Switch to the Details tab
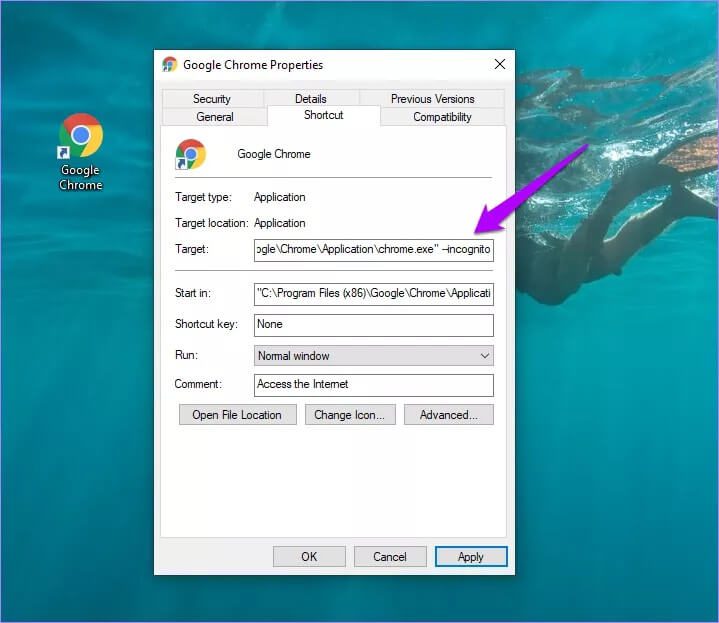 coord(311,99)
